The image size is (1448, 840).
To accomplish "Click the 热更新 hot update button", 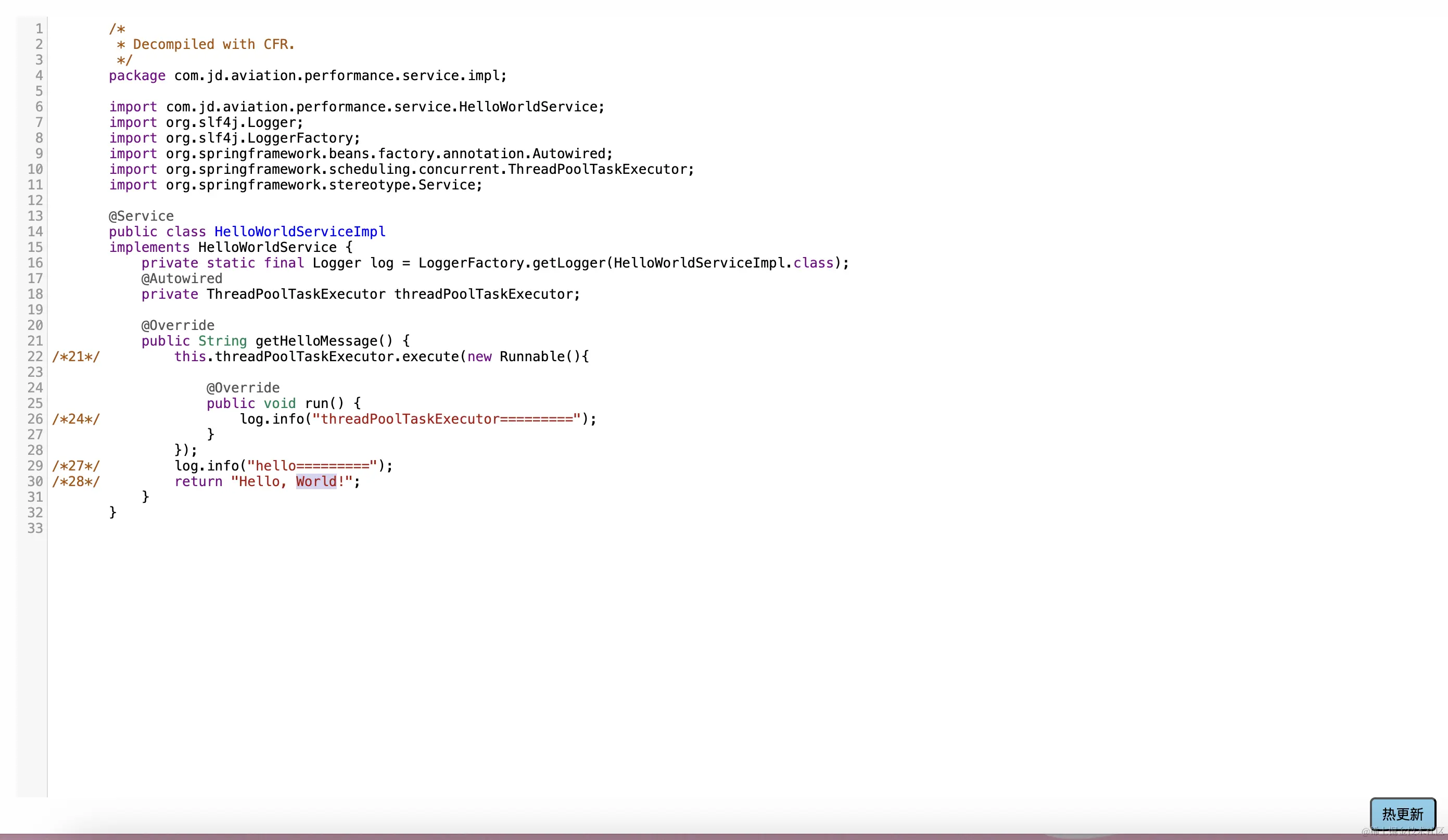I will click(1402, 813).
